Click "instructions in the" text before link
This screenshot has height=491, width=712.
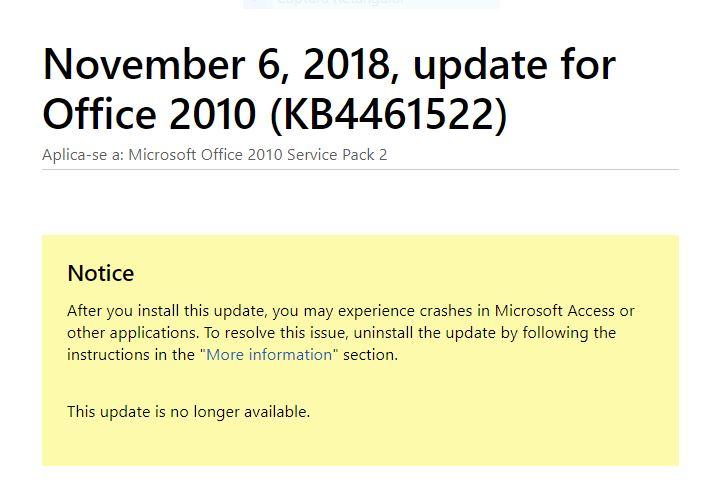pyautogui.click(x=131, y=355)
